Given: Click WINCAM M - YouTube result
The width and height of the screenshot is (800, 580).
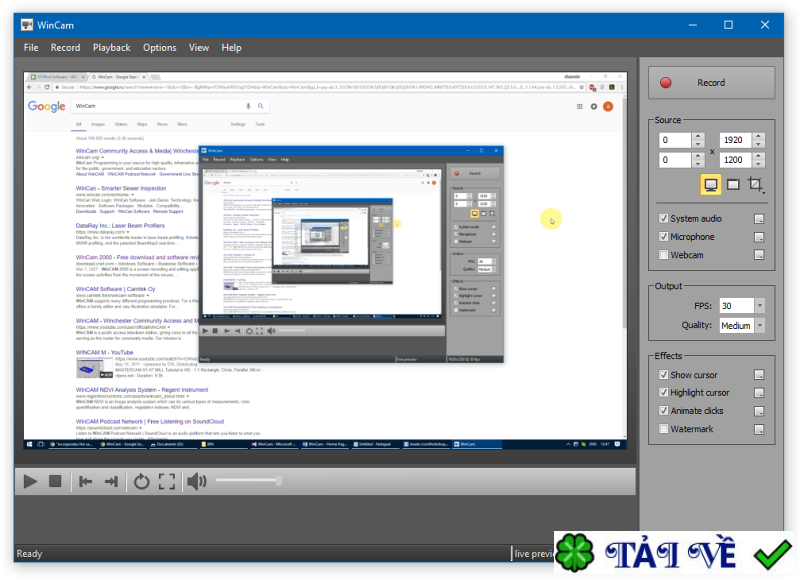Looking at the screenshot, I should coord(104,352).
